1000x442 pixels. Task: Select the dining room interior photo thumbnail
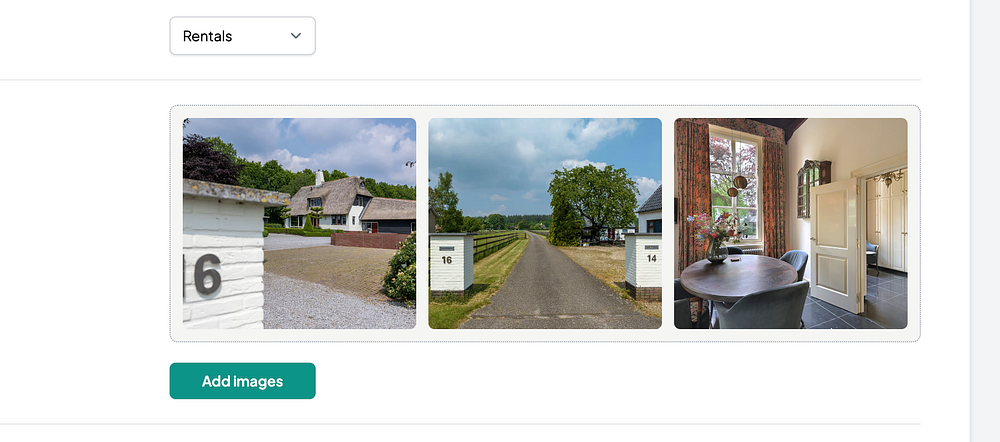790,223
